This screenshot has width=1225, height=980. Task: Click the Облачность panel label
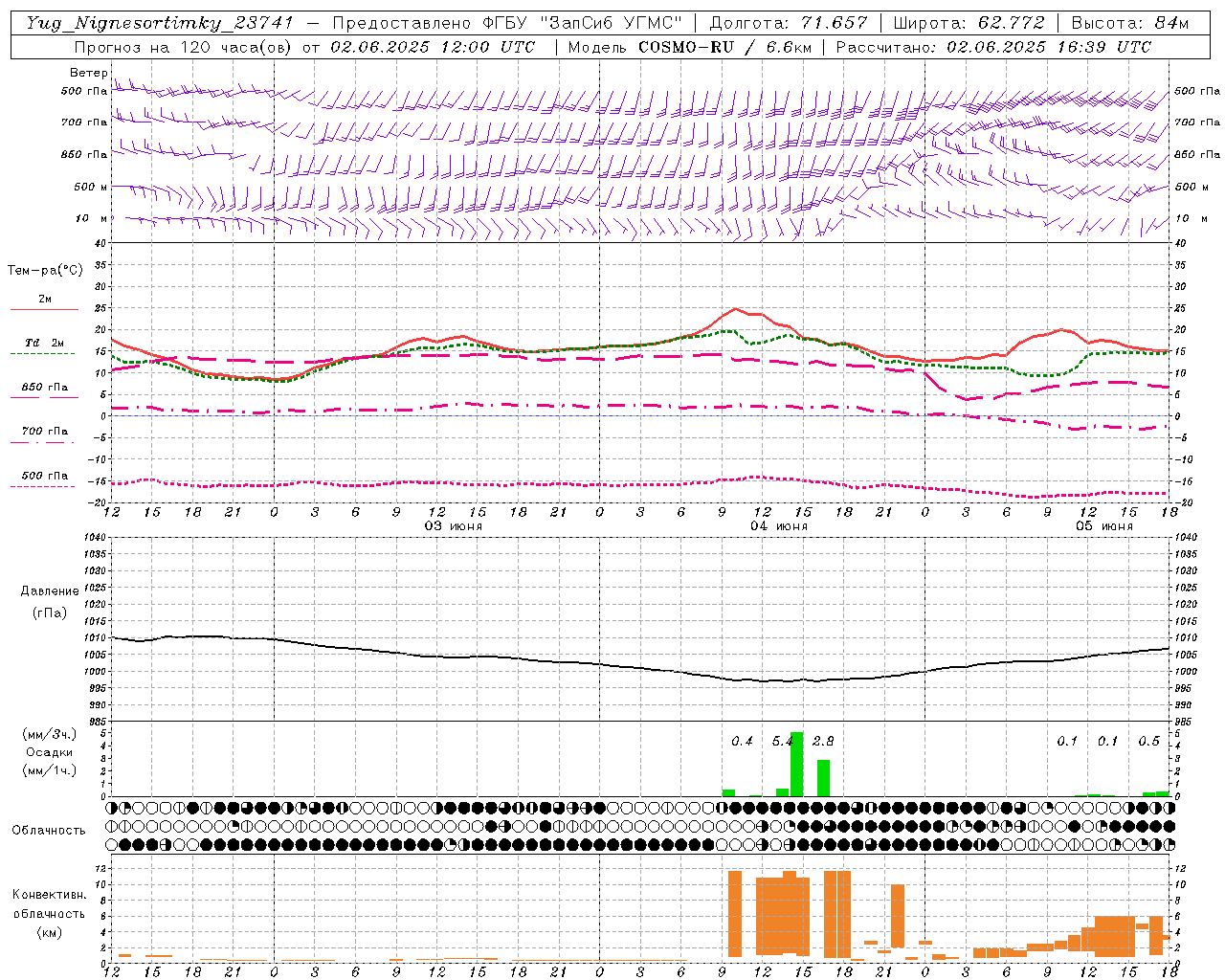pos(49,830)
